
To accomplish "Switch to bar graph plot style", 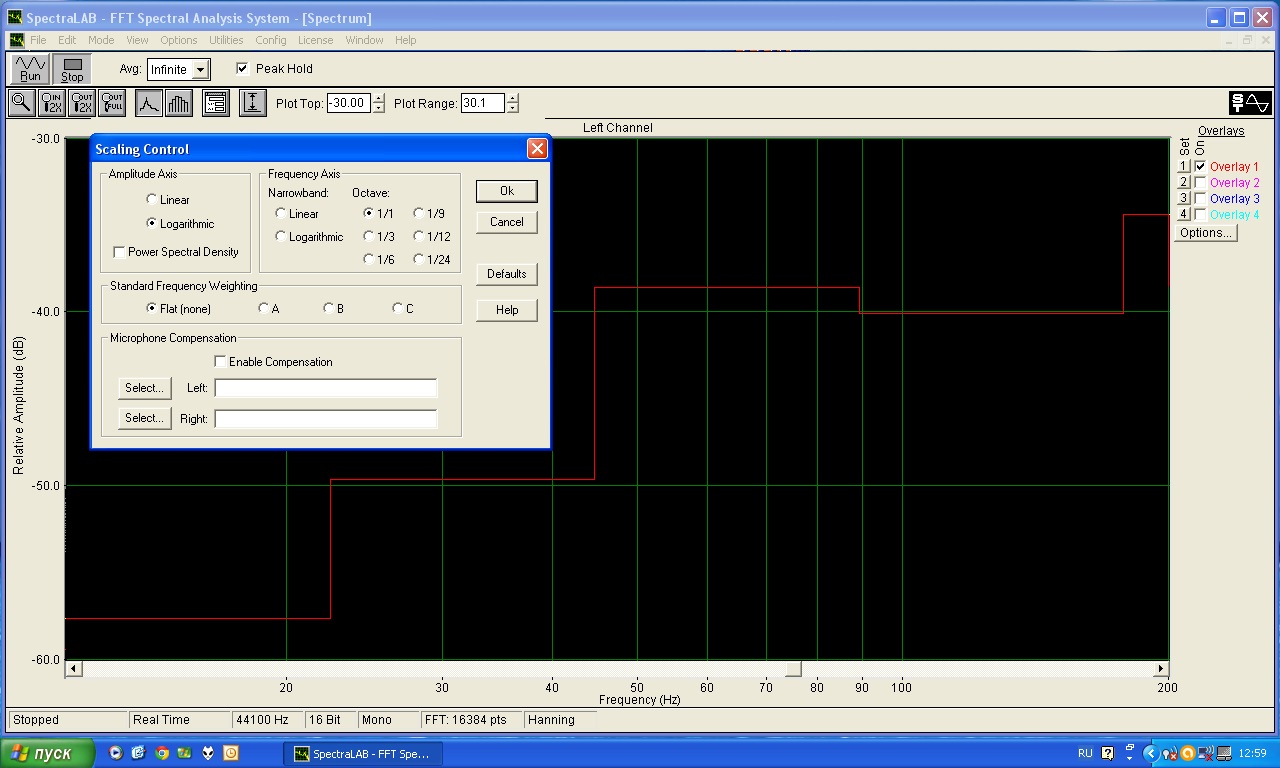I will 179,103.
